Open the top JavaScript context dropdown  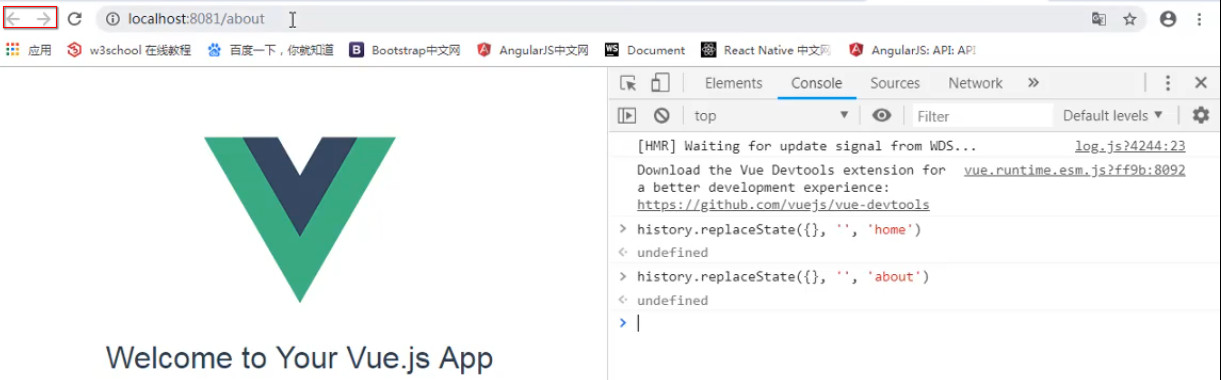pyautogui.click(x=771, y=115)
